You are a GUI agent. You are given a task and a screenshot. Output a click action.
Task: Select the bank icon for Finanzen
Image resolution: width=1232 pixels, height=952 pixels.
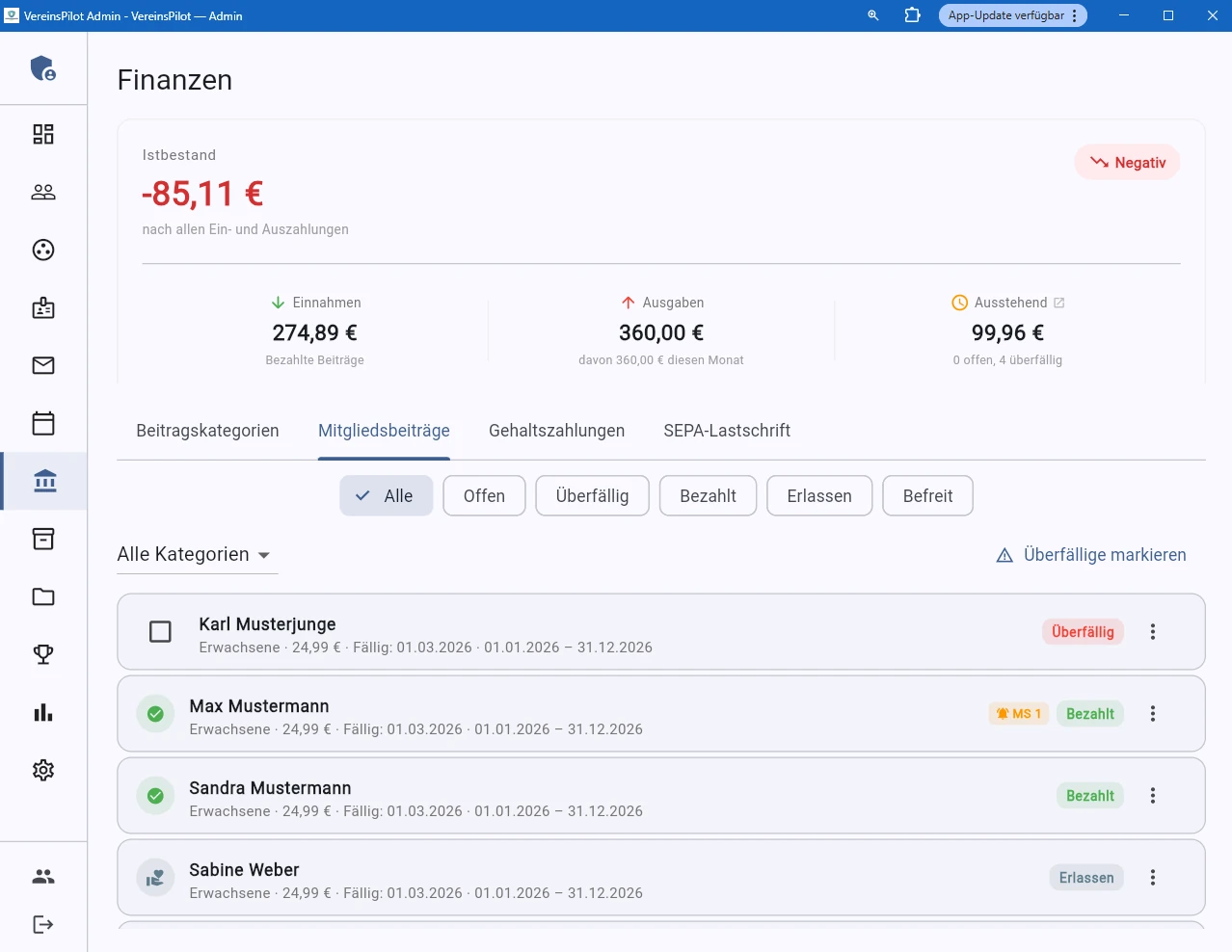point(42,481)
